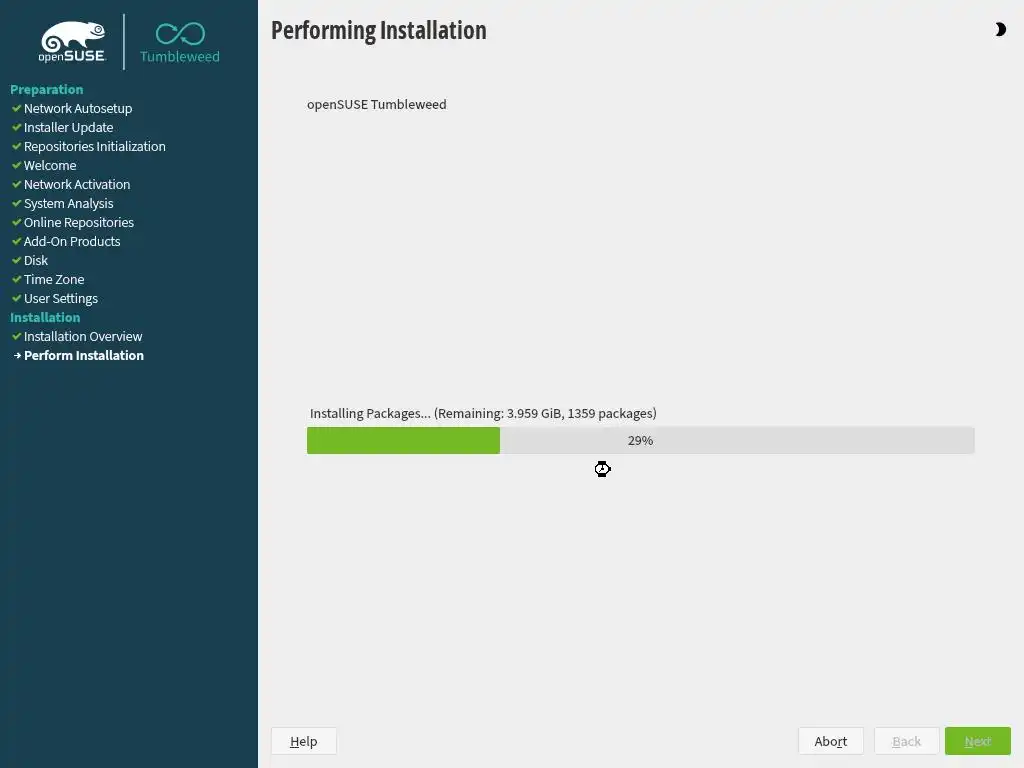1024x768 pixels.
Task: Select Installation Overview step
Action: pyautogui.click(x=83, y=336)
